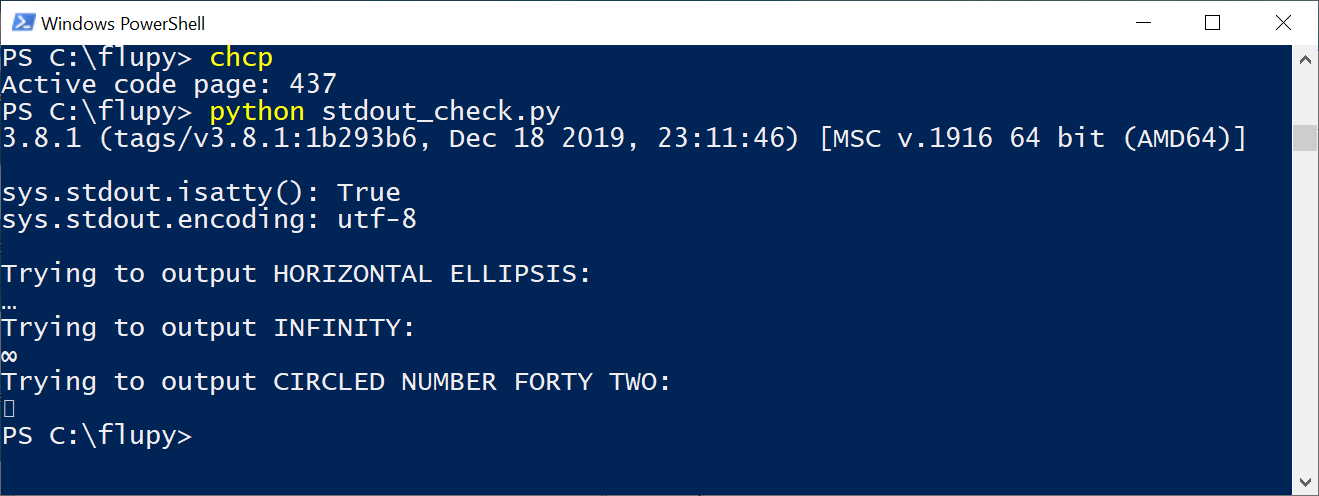Click the "sys.stdout.isatty(): True" line
The width and height of the screenshot is (1319, 496).
tap(201, 192)
